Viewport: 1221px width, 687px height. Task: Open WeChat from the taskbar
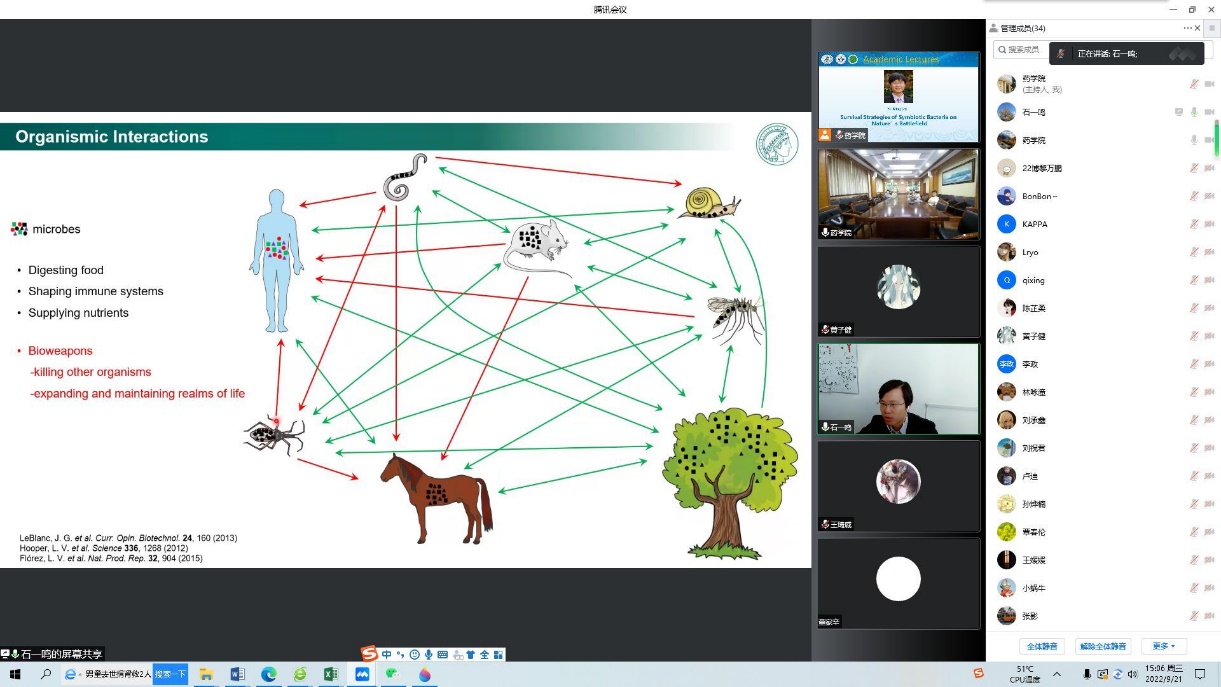(393, 675)
